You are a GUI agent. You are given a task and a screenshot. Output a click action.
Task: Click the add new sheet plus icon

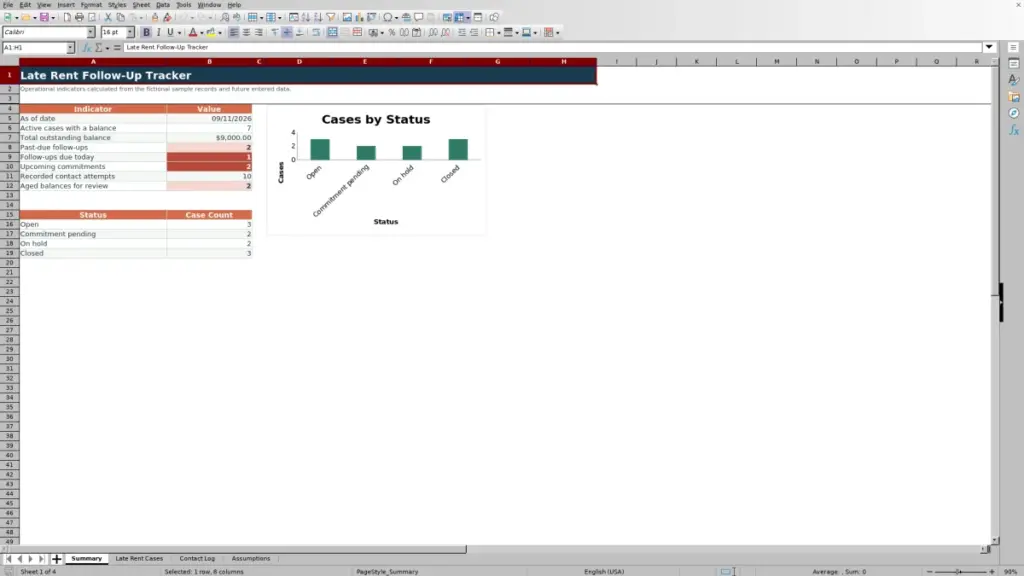coord(56,559)
